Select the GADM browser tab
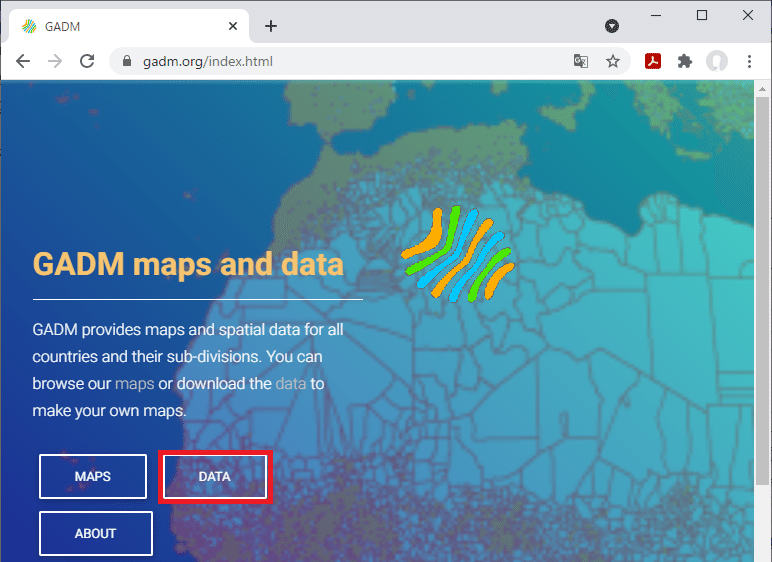The height and width of the screenshot is (562, 772). point(129,26)
